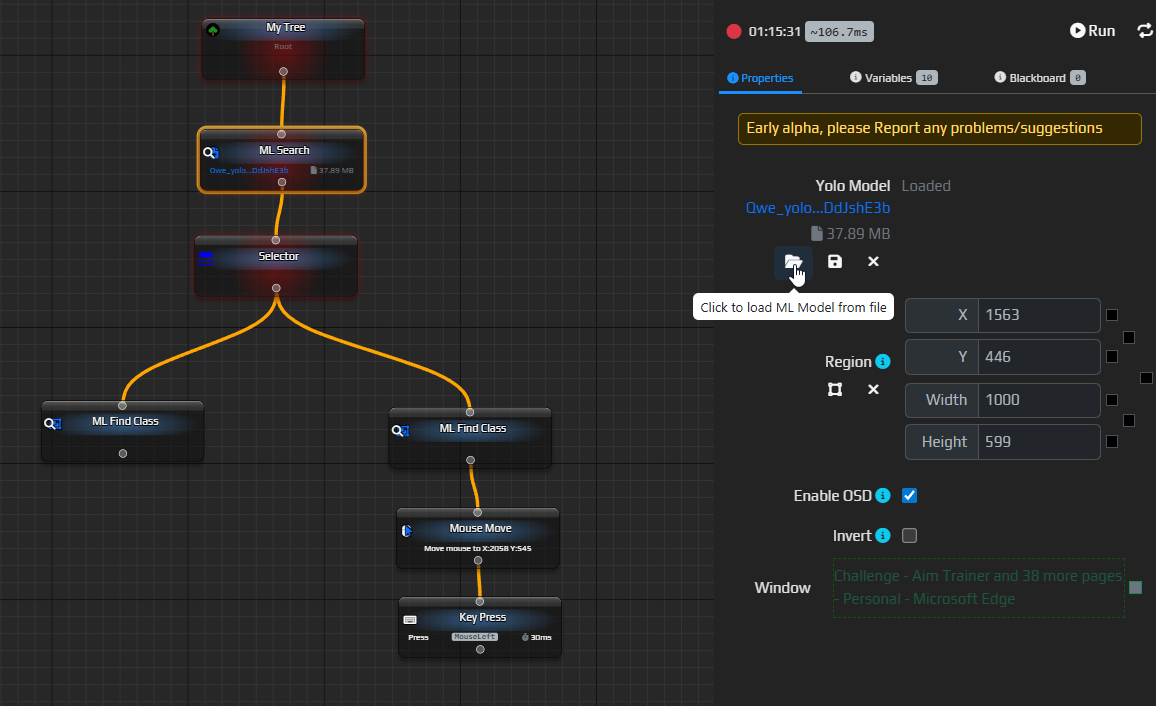Select screen region with the crop-frame icon

click(835, 389)
